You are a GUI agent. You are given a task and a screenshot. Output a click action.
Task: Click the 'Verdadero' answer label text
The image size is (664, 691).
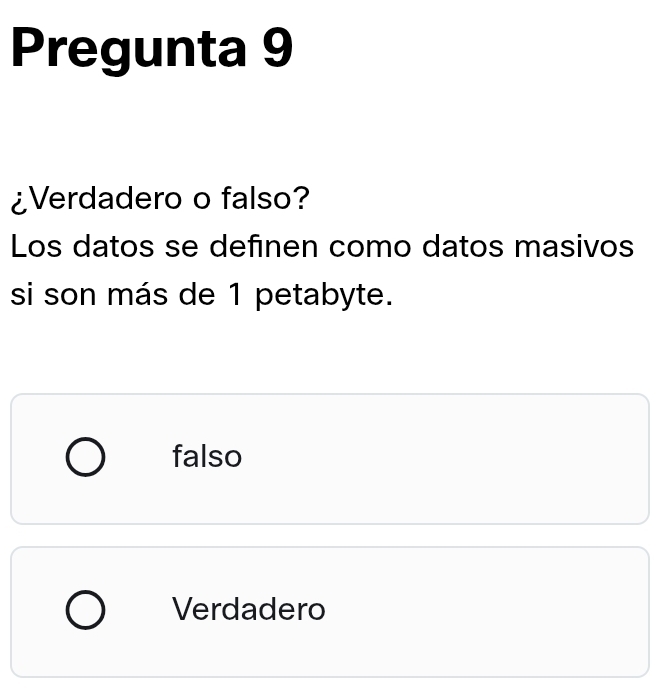[249, 609]
